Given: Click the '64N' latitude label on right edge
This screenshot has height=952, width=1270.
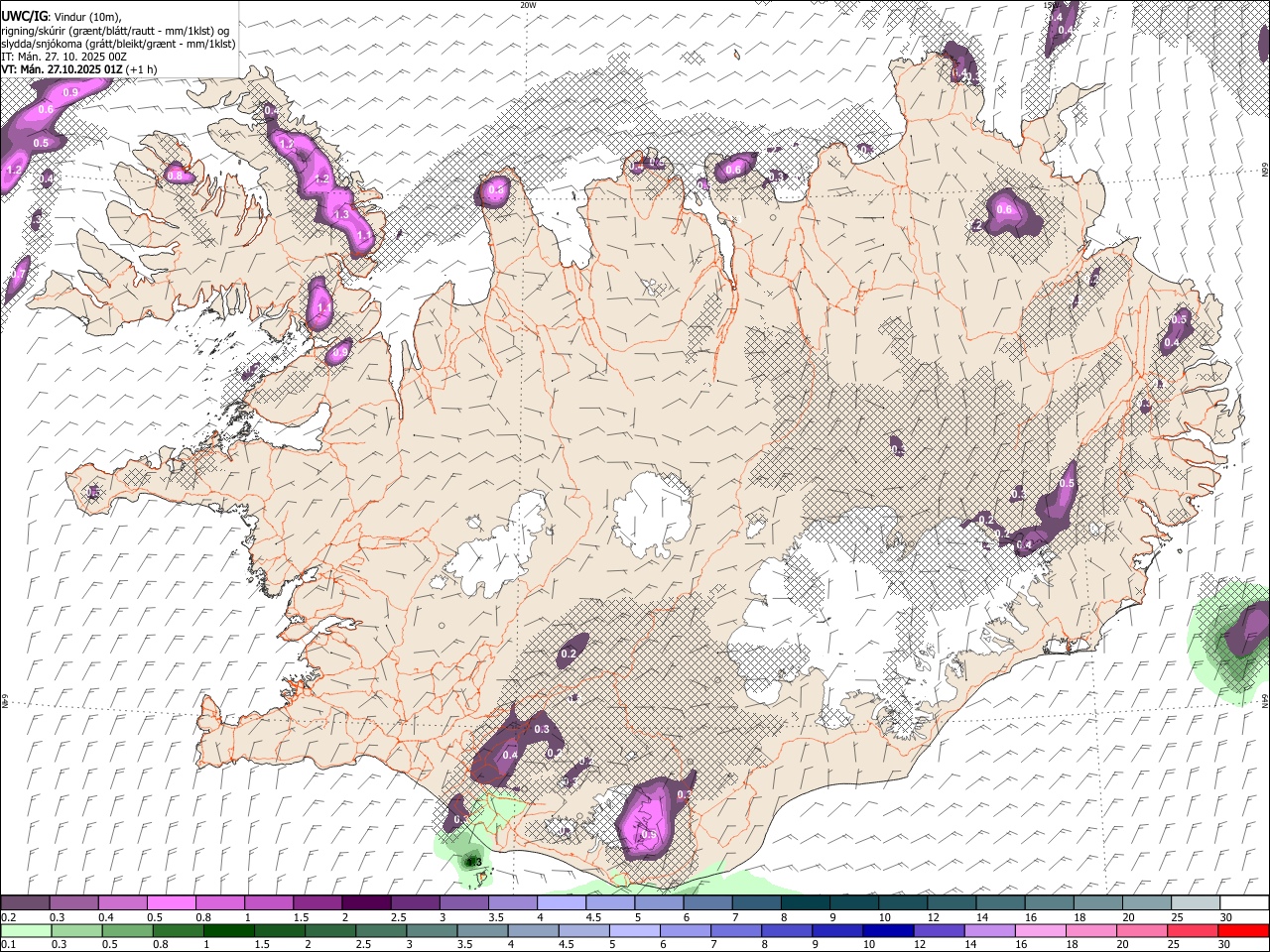Looking at the screenshot, I should click(1265, 701).
